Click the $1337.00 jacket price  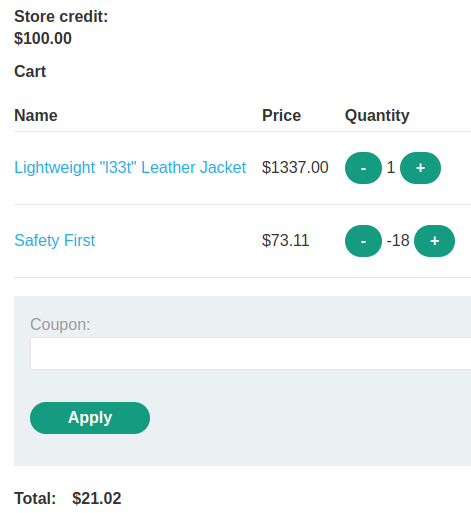coord(295,167)
